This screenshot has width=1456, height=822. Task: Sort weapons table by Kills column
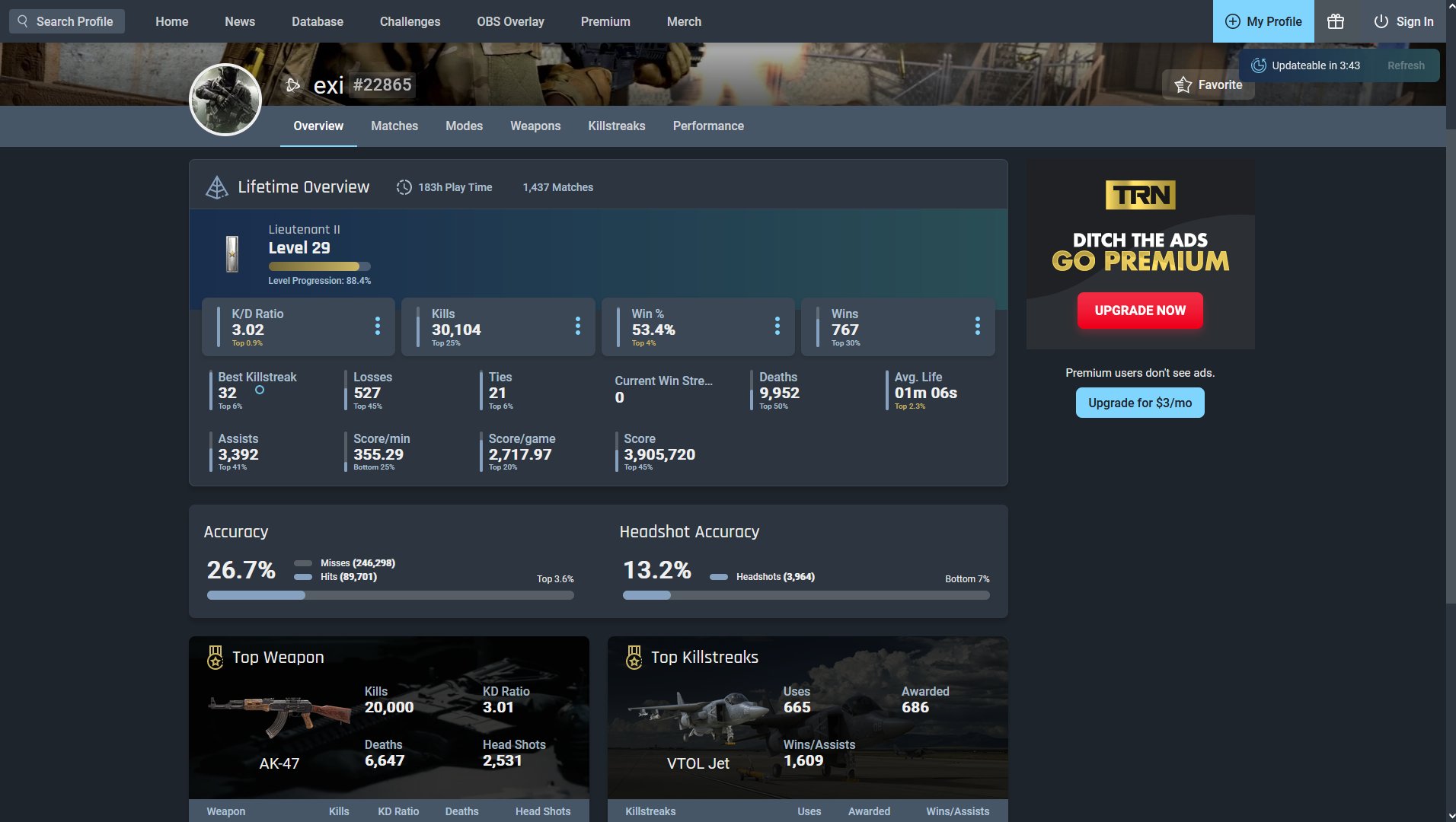339,811
